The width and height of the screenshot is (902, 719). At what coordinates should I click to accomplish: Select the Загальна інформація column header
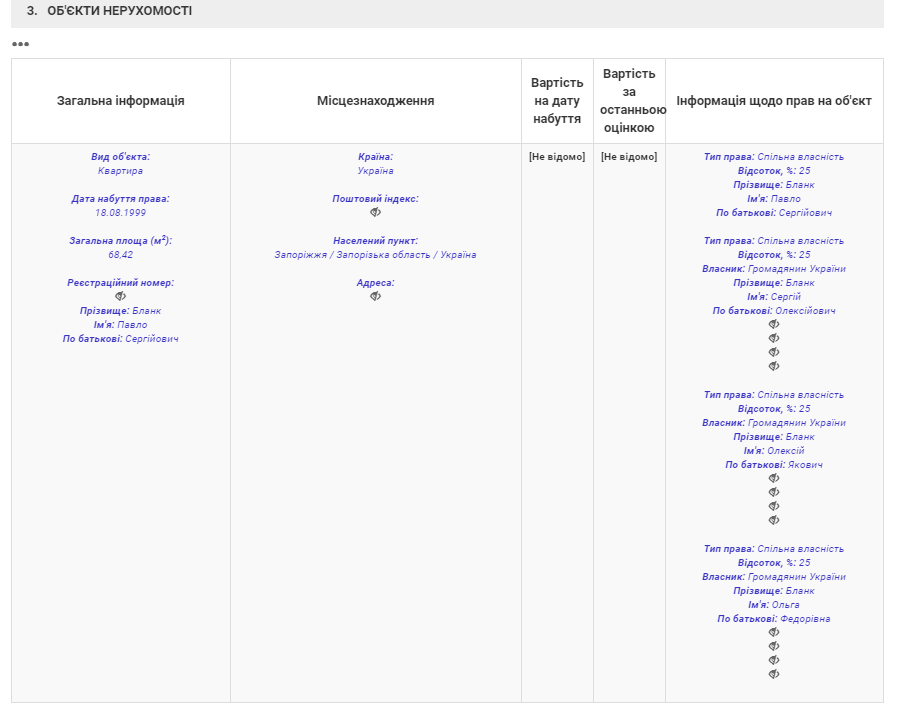pos(120,101)
